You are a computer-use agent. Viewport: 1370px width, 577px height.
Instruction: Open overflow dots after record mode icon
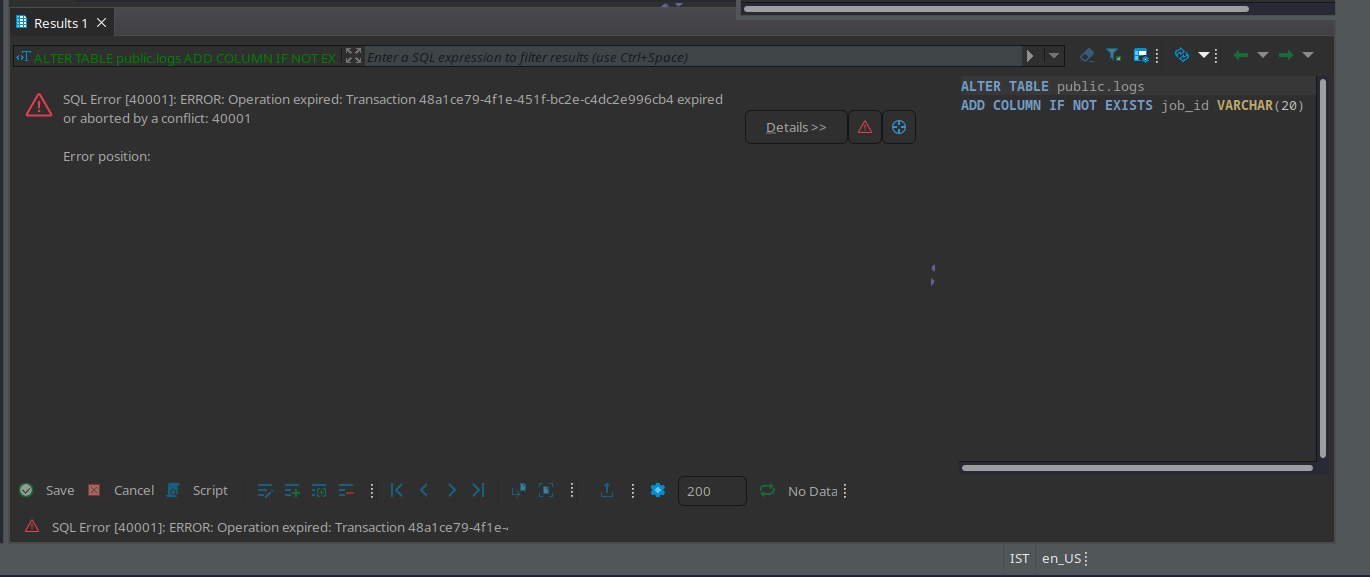pos(572,490)
